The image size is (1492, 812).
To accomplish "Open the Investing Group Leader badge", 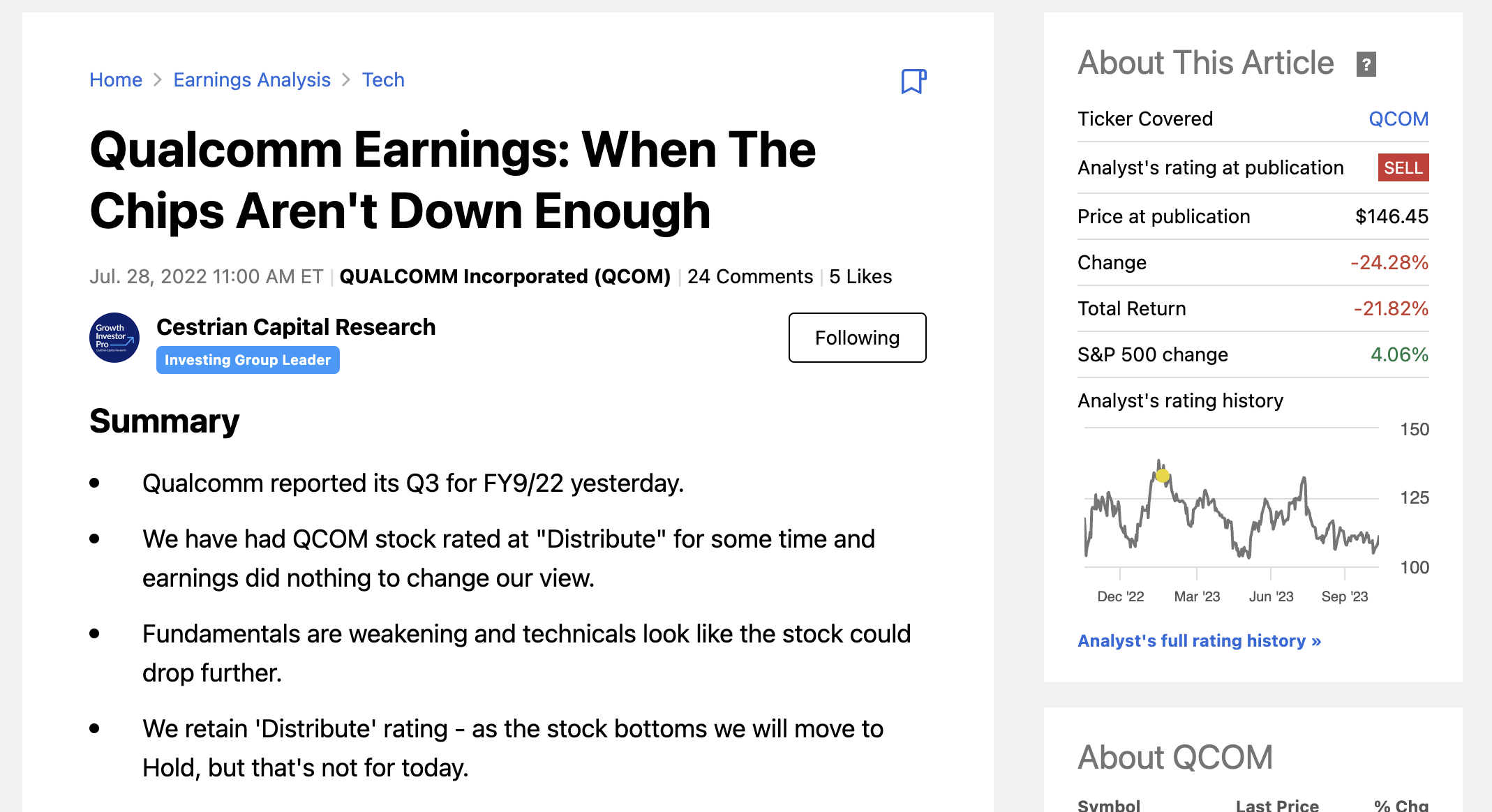I will 248,360.
